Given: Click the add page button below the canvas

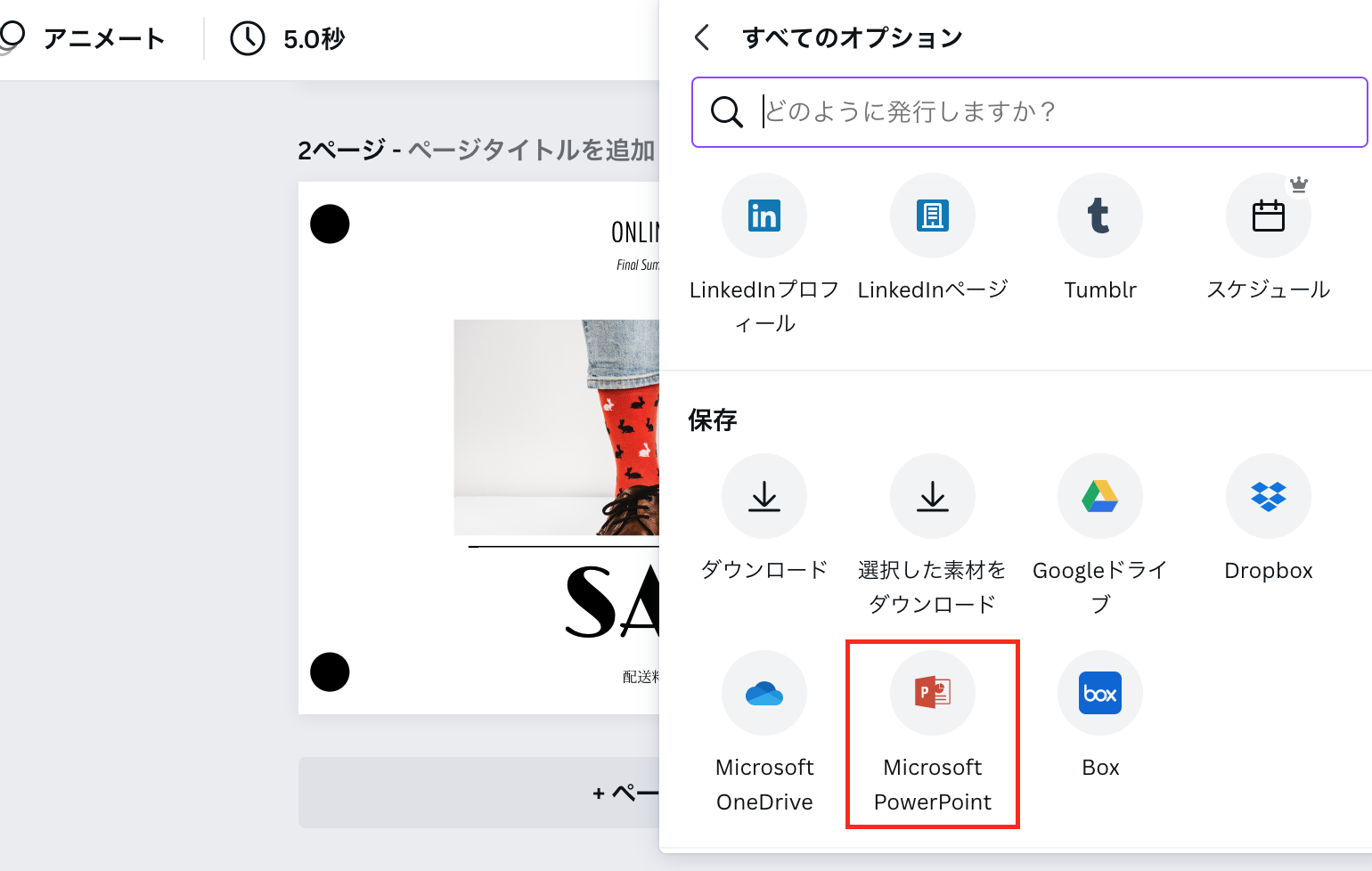Looking at the screenshot, I should [479, 793].
